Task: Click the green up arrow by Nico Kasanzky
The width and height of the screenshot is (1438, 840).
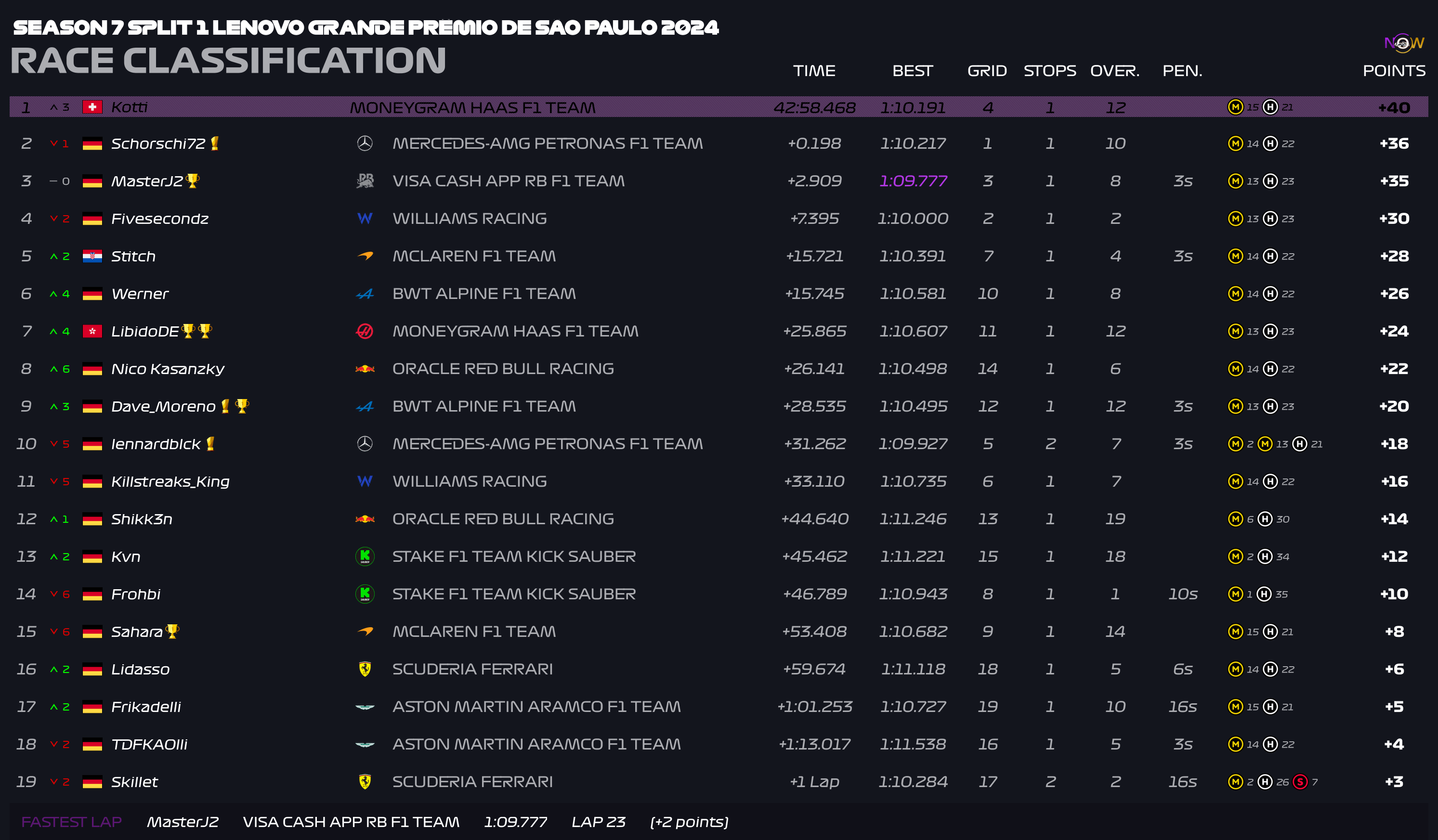Action: coord(53,369)
